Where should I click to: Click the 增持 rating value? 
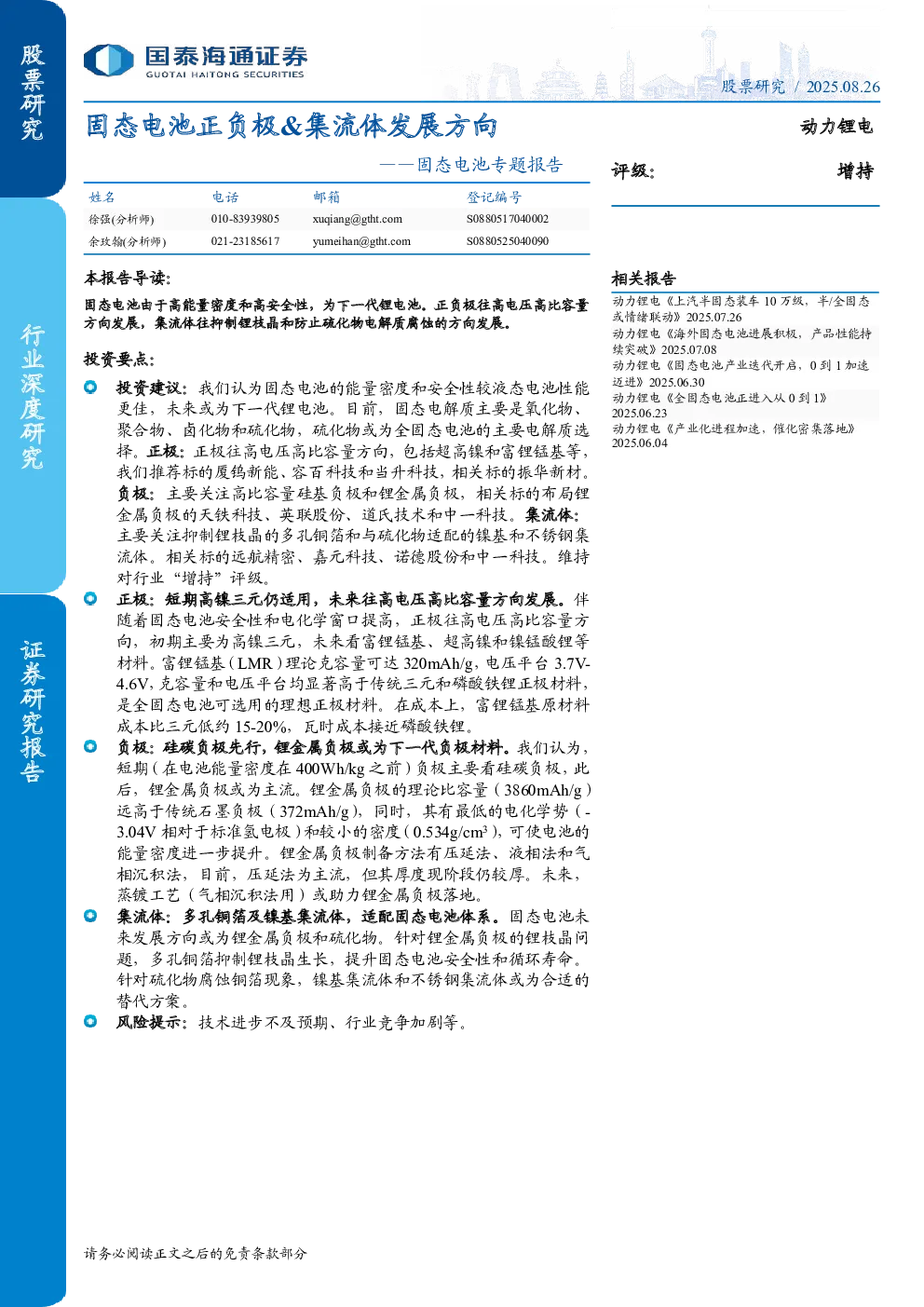tap(855, 171)
